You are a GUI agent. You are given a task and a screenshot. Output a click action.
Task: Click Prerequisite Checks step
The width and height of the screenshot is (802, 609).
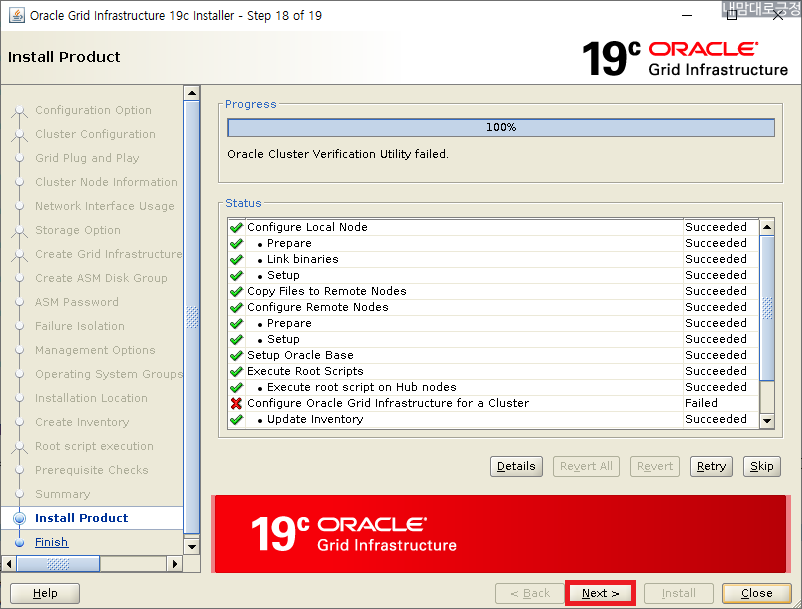[x=92, y=470]
